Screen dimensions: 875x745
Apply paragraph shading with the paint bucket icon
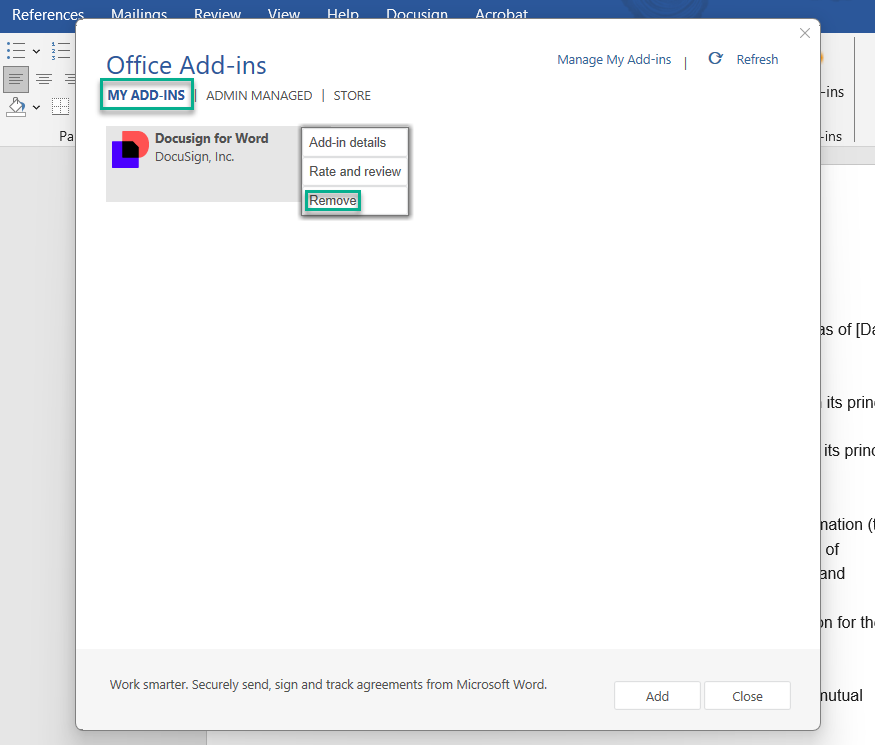coord(15,107)
